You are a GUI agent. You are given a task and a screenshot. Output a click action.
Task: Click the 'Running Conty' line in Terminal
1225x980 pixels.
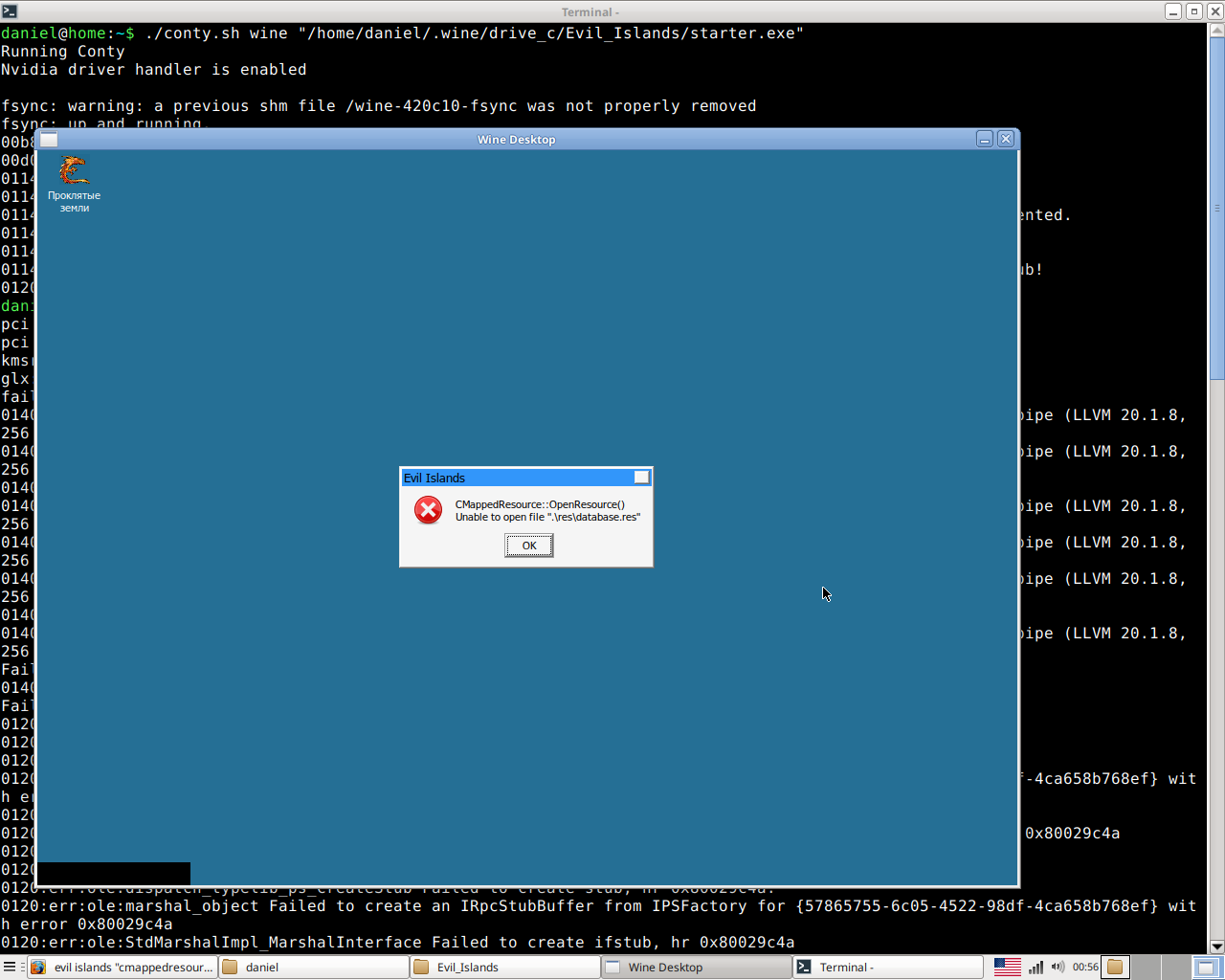(63, 52)
